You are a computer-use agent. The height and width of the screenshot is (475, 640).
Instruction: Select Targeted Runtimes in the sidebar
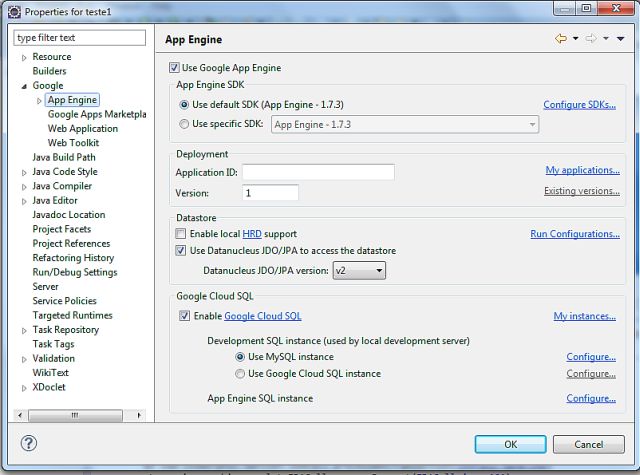pyautogui.click(x=72, y=315)
